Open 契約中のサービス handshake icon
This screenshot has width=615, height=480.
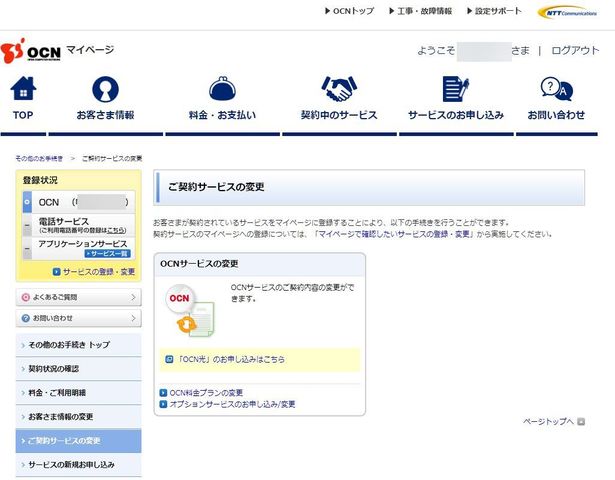[x=339, y=90]
